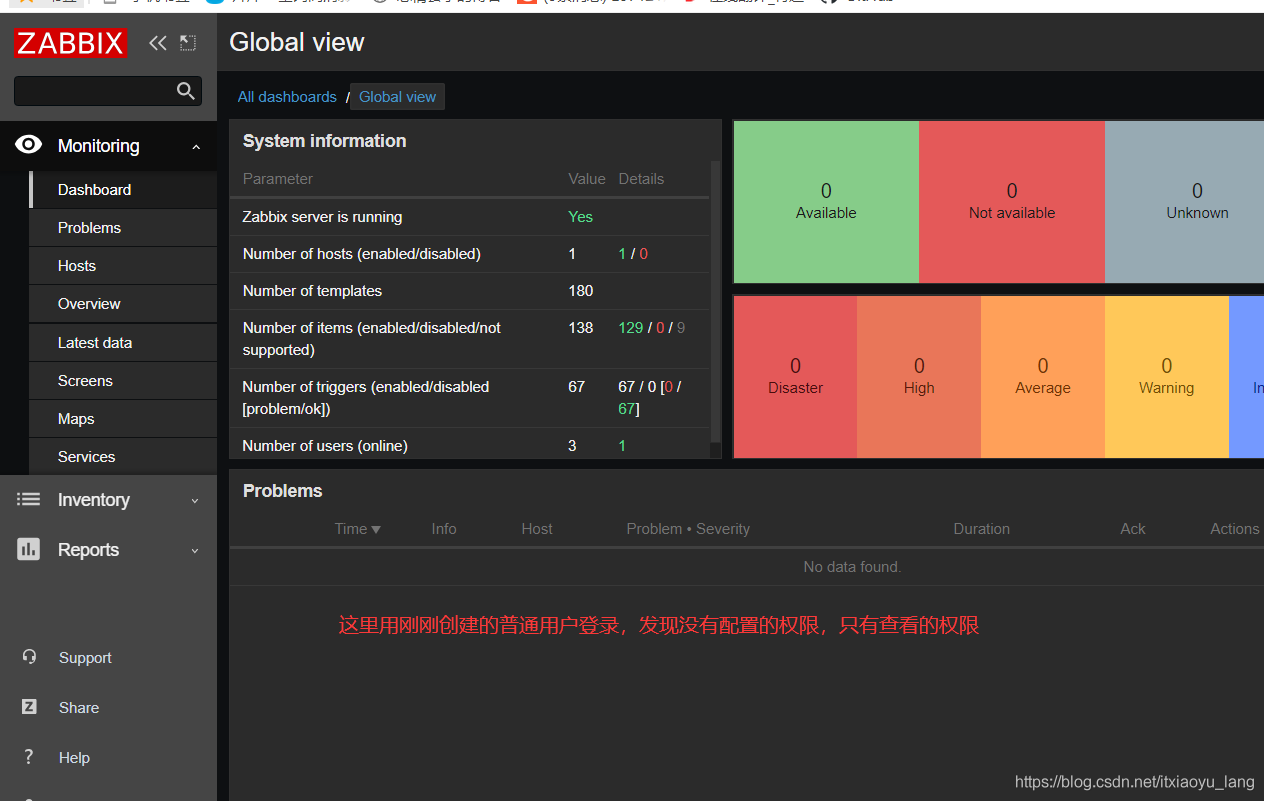
Task: Click the System information widget title
Action: coord(324,141)
